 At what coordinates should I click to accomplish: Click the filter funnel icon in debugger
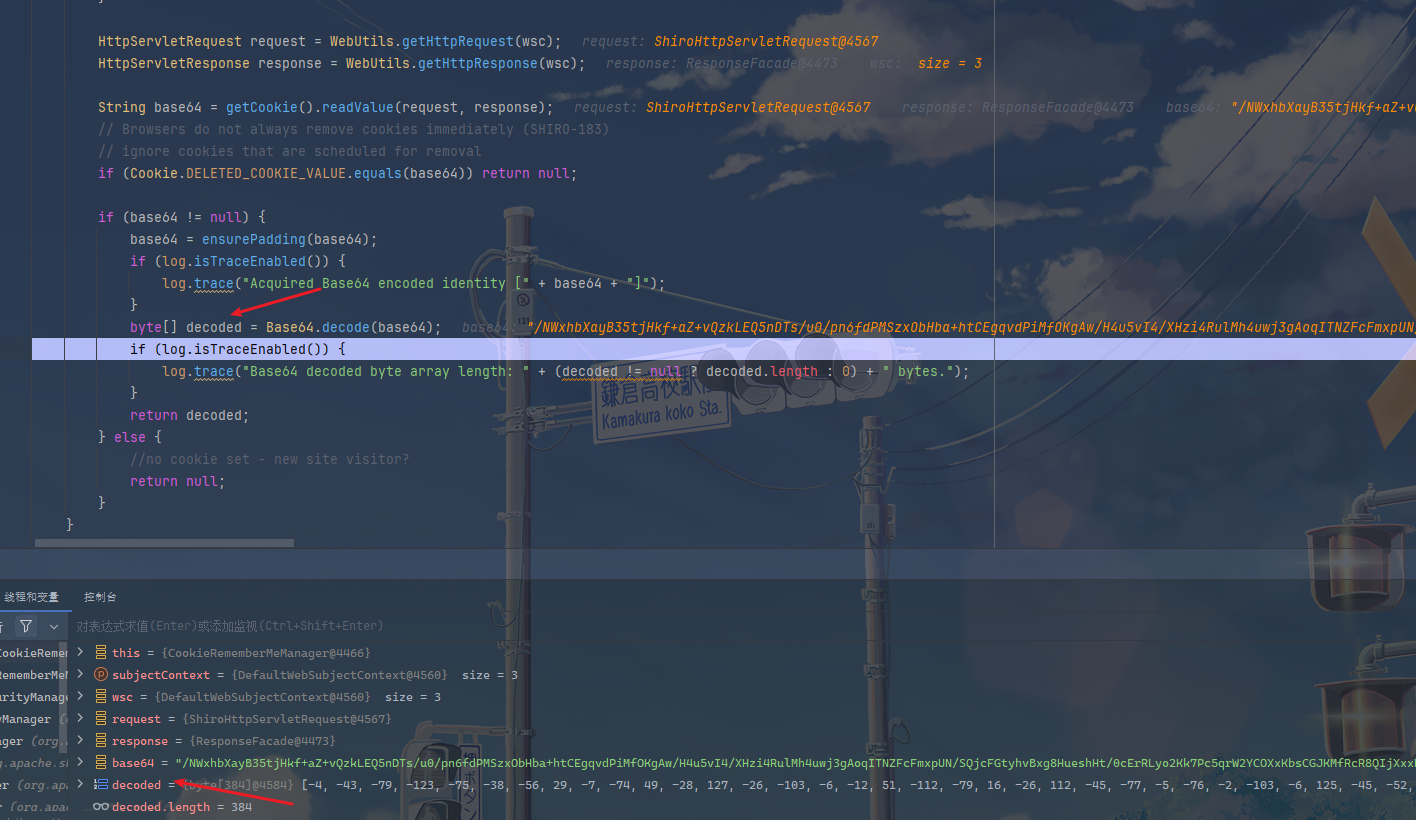[x=26, y=626]
